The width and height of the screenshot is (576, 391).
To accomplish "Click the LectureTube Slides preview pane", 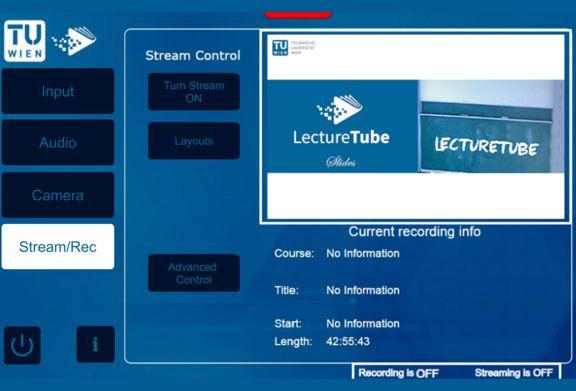I will (342, 126).
